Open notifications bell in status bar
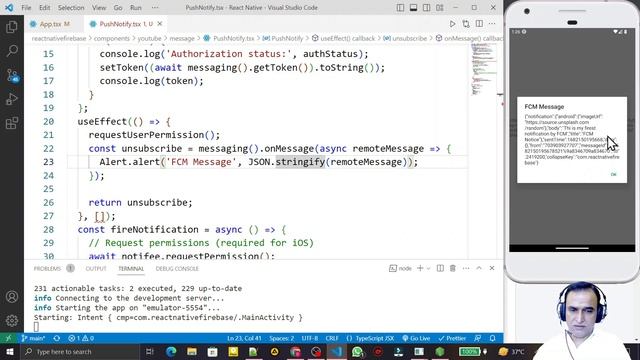 pyautogui.click(x=493, y=338)
